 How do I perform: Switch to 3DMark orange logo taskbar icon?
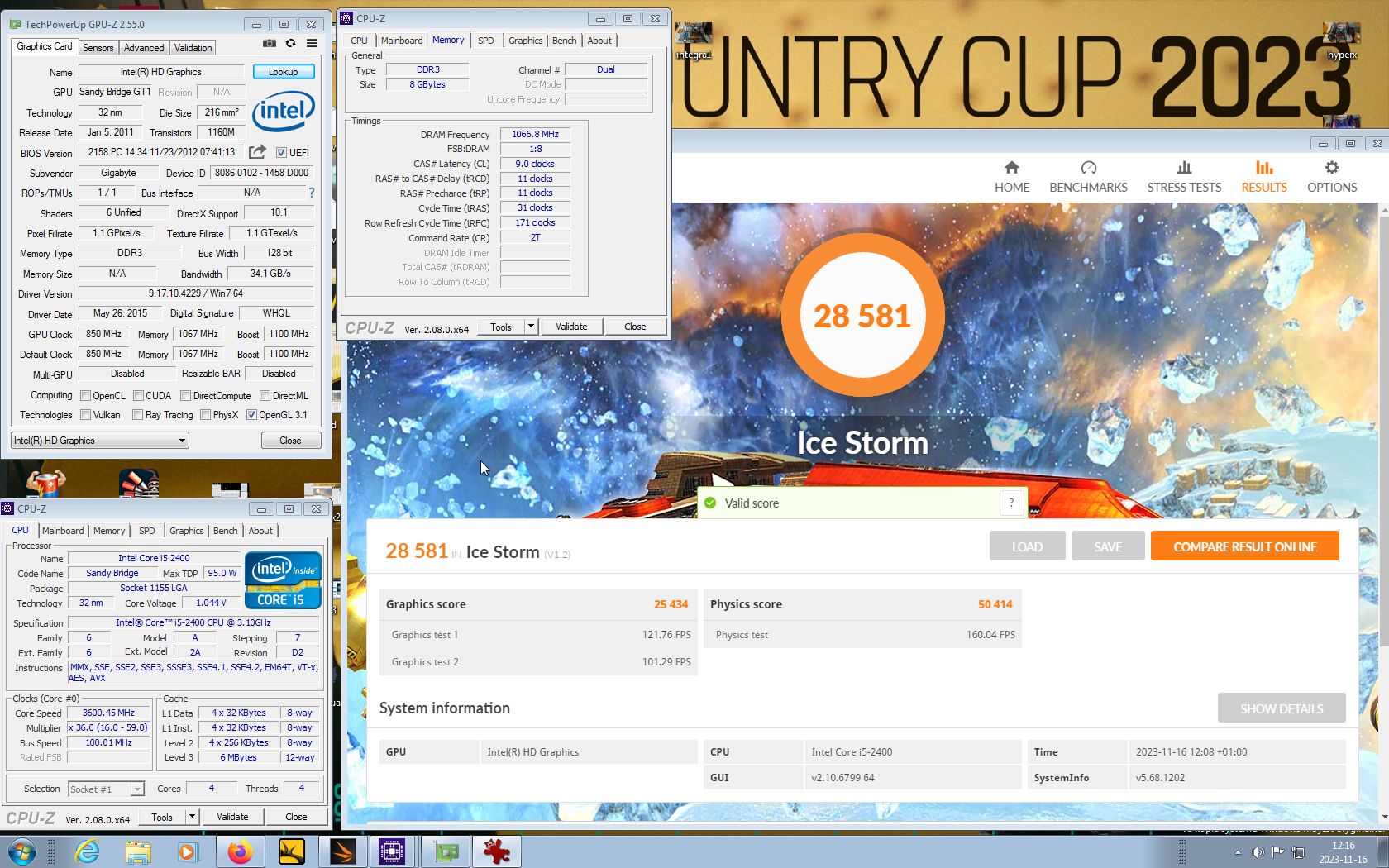[342, 851]
